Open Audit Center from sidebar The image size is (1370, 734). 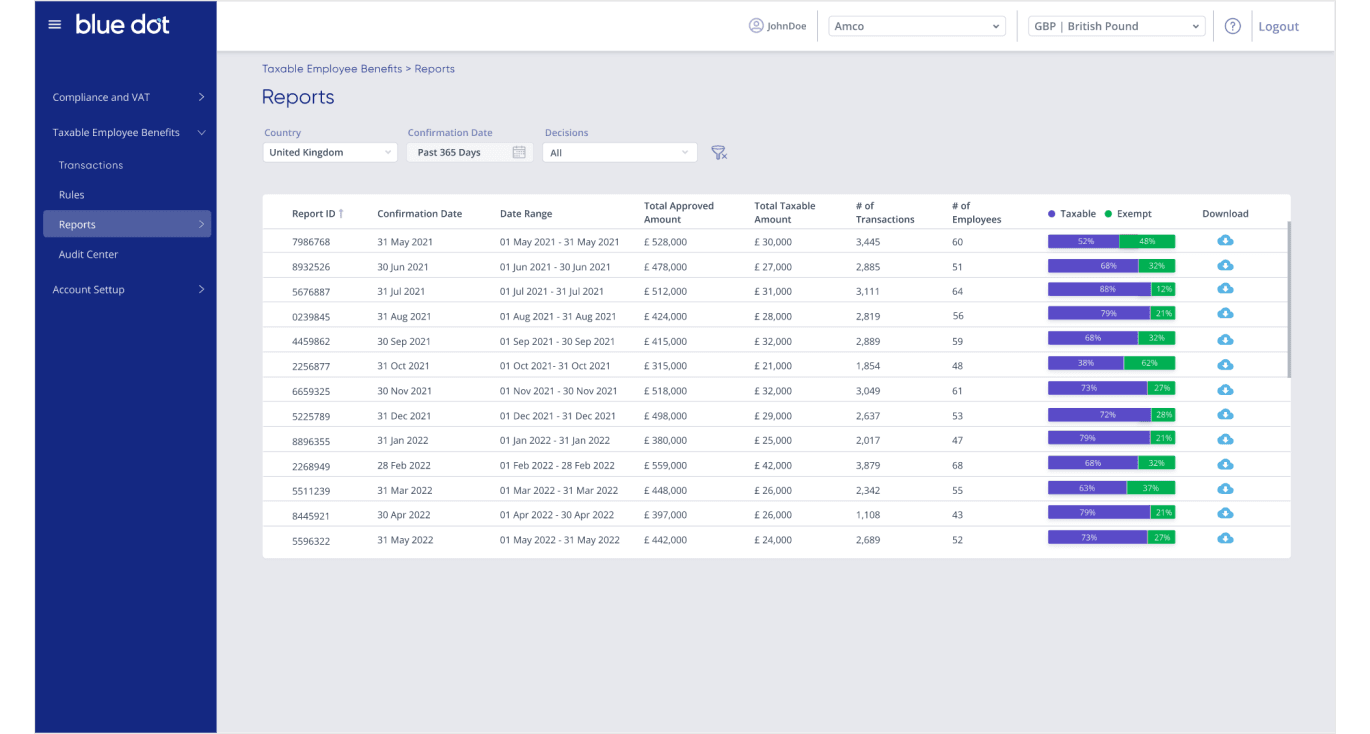click(x=88, y=255)
